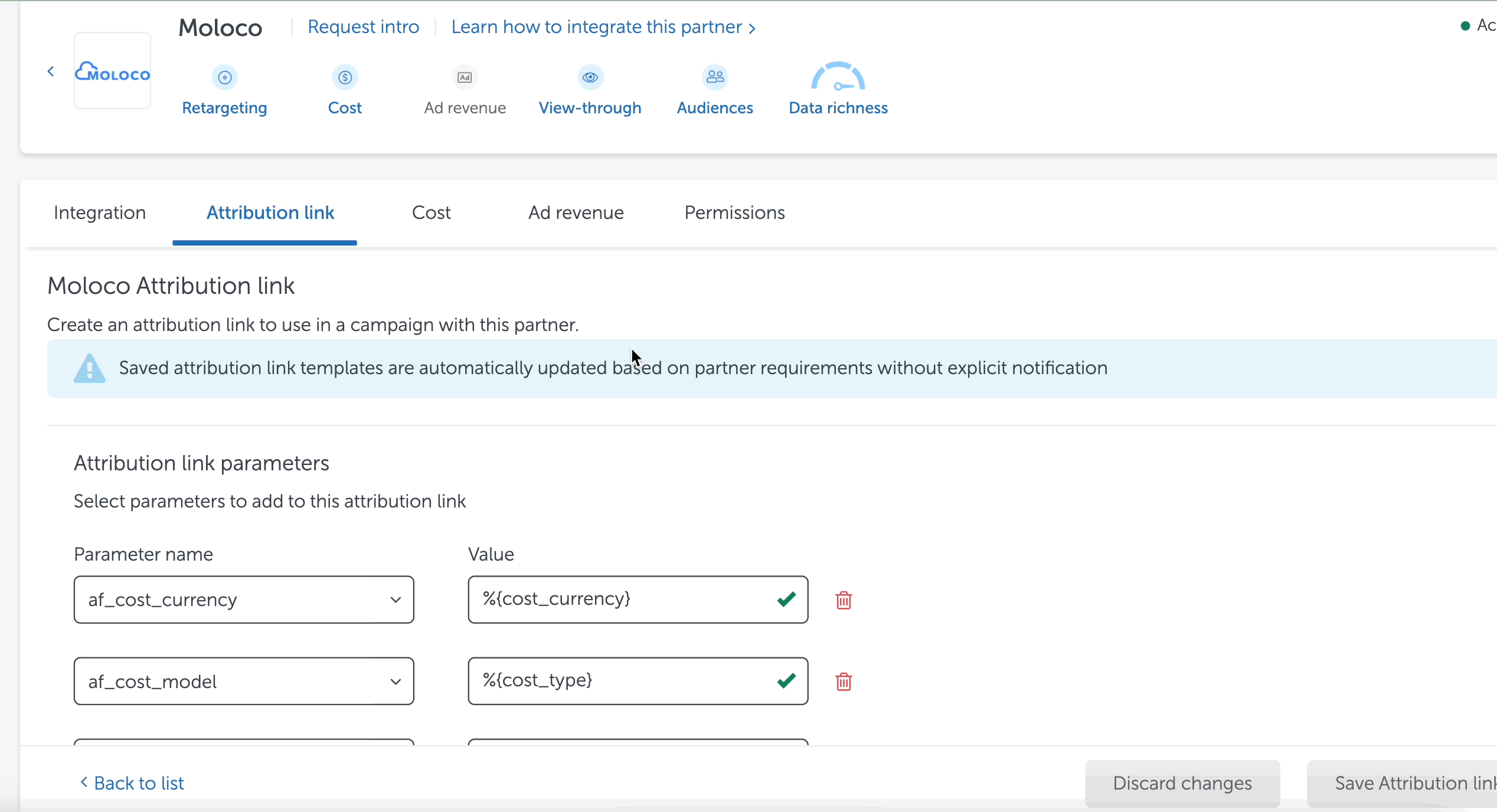Image resolution: width=1497 pixels, height=812 pixels.
Task: Delete the af_cost_model parameter row
Action: [x=844, y=682]
